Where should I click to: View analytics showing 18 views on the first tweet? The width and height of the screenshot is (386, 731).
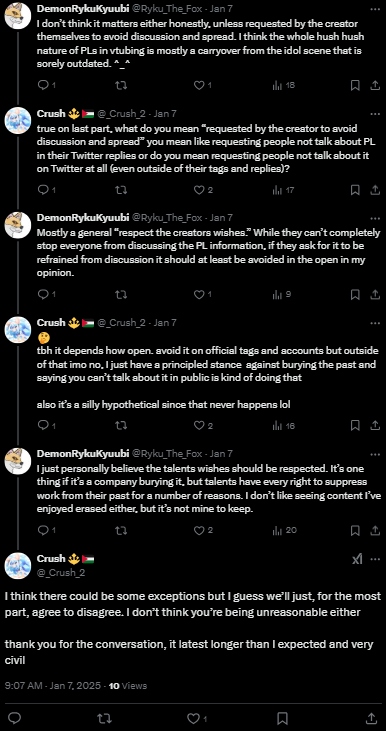click(283, 85)
